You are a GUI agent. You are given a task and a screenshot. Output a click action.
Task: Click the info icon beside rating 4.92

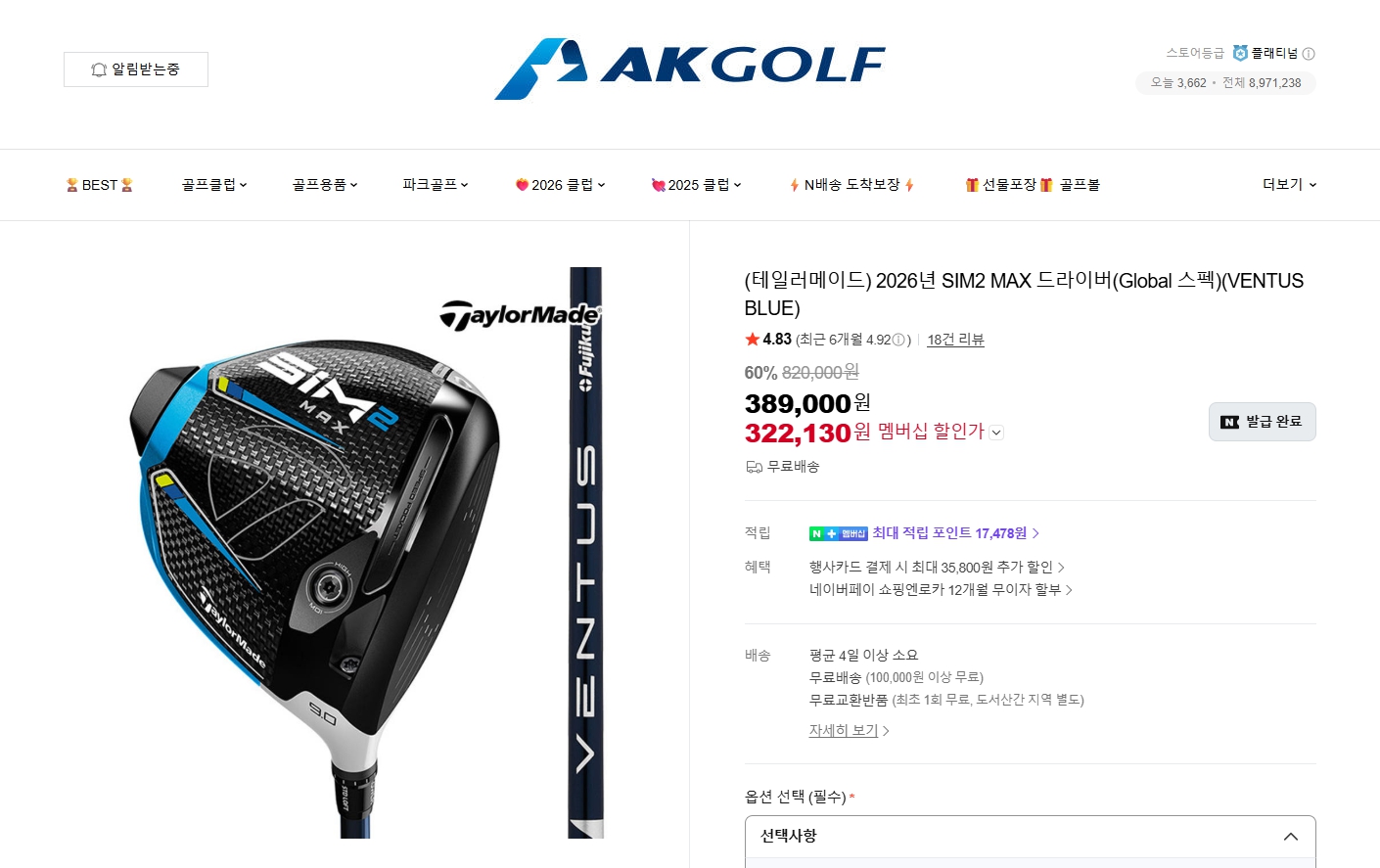[898, 340]
